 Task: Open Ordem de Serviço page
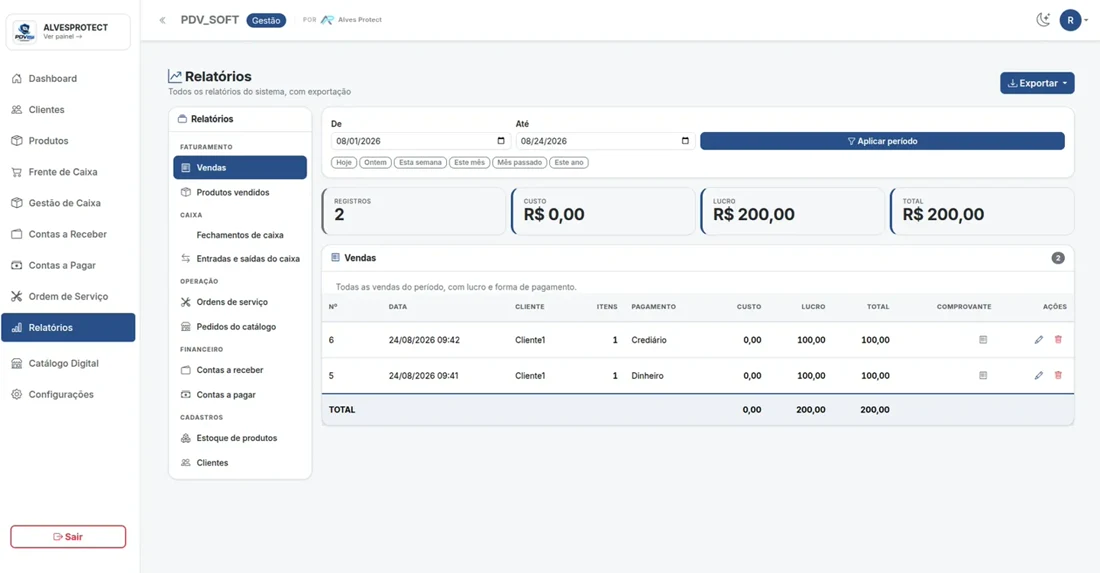tap(68, 297)
